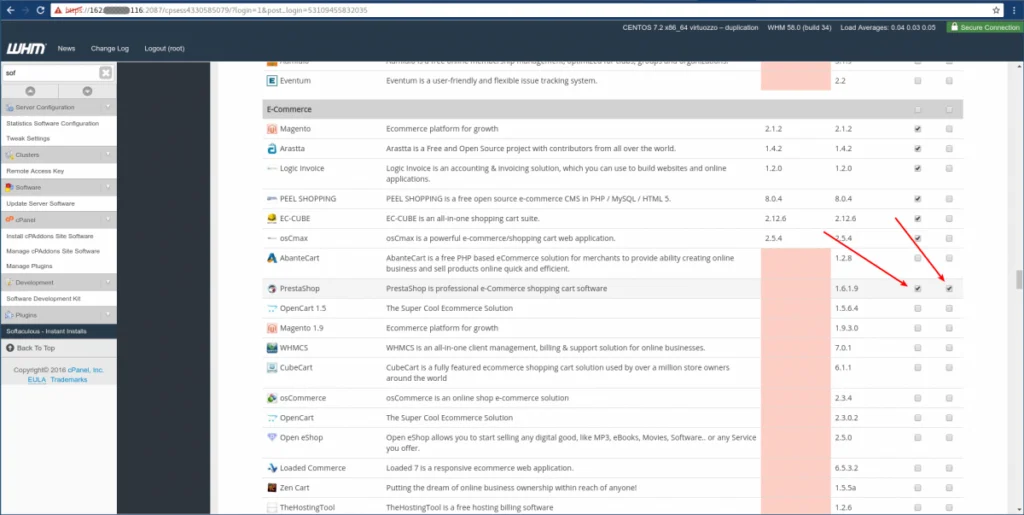Click the Arastta app icon
This screenshot has width=1024, height=515.
coord(272,149)
